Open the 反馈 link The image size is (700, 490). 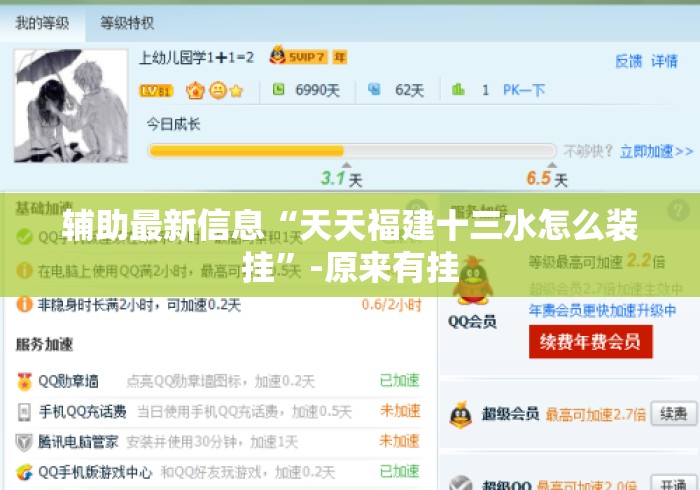click(x=629, y=61)
